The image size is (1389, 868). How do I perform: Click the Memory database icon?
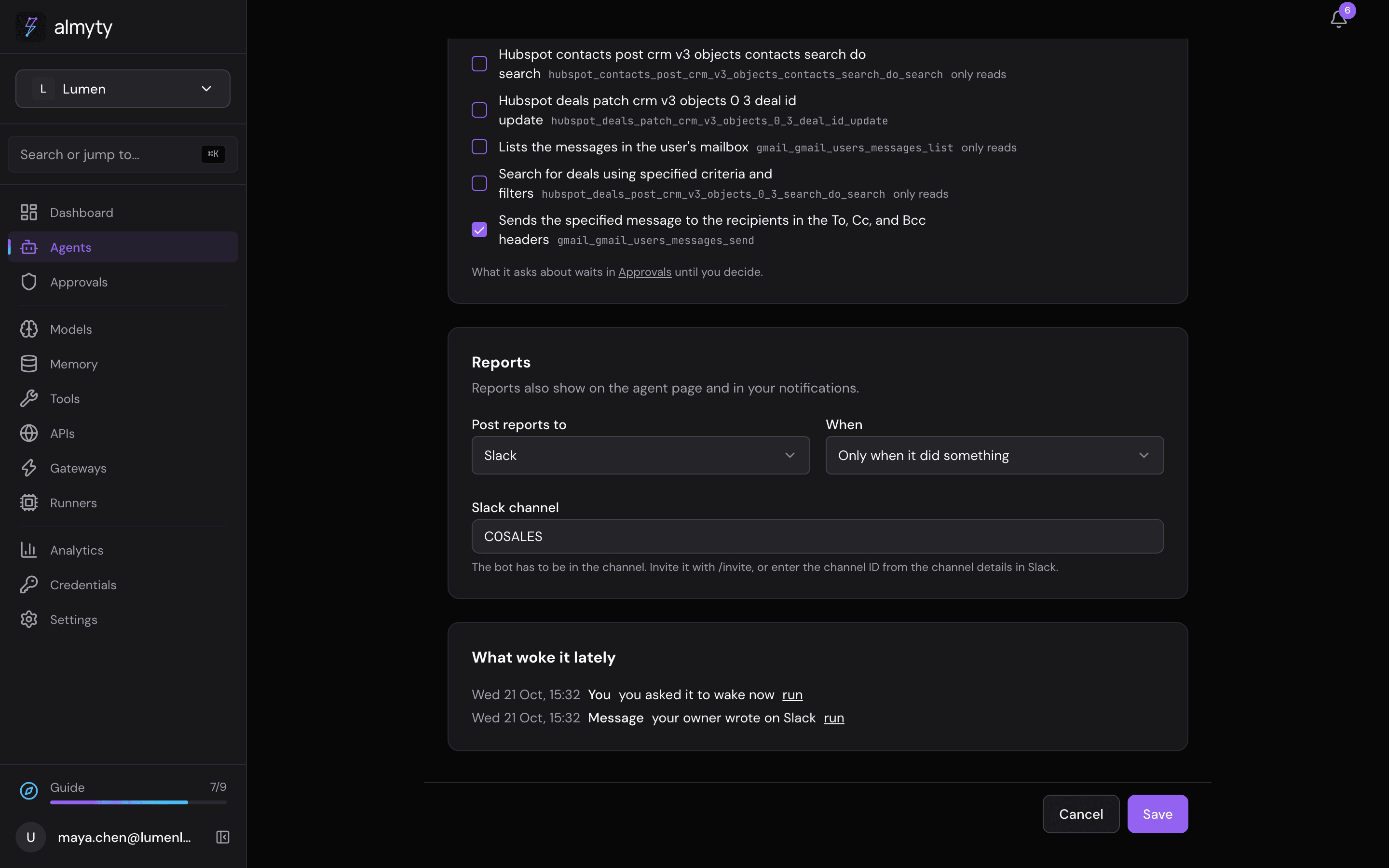click(x=29, y=364)
